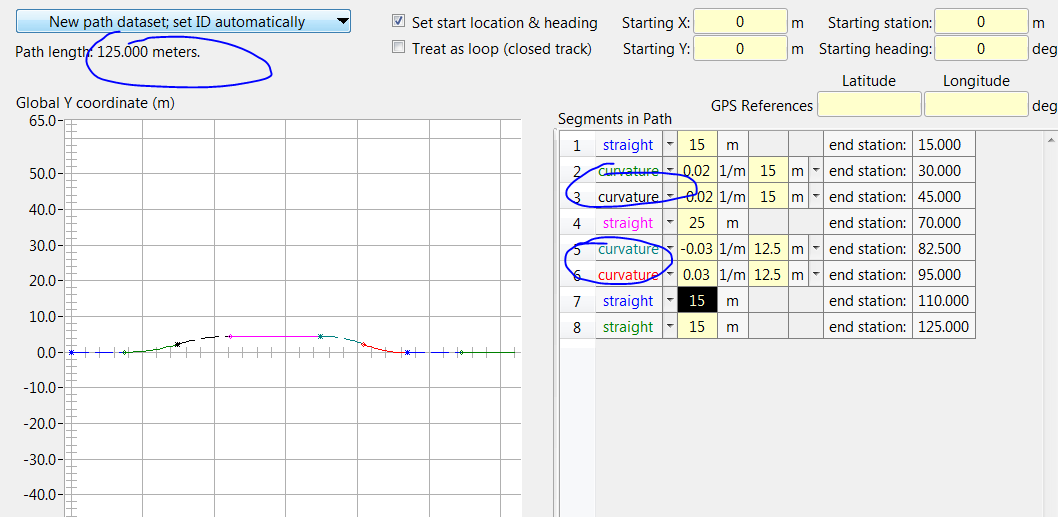Open segment 5 curvature type dropdown arrow
The height and width of the screenshot is (517, 1058).
pos(669,248)
